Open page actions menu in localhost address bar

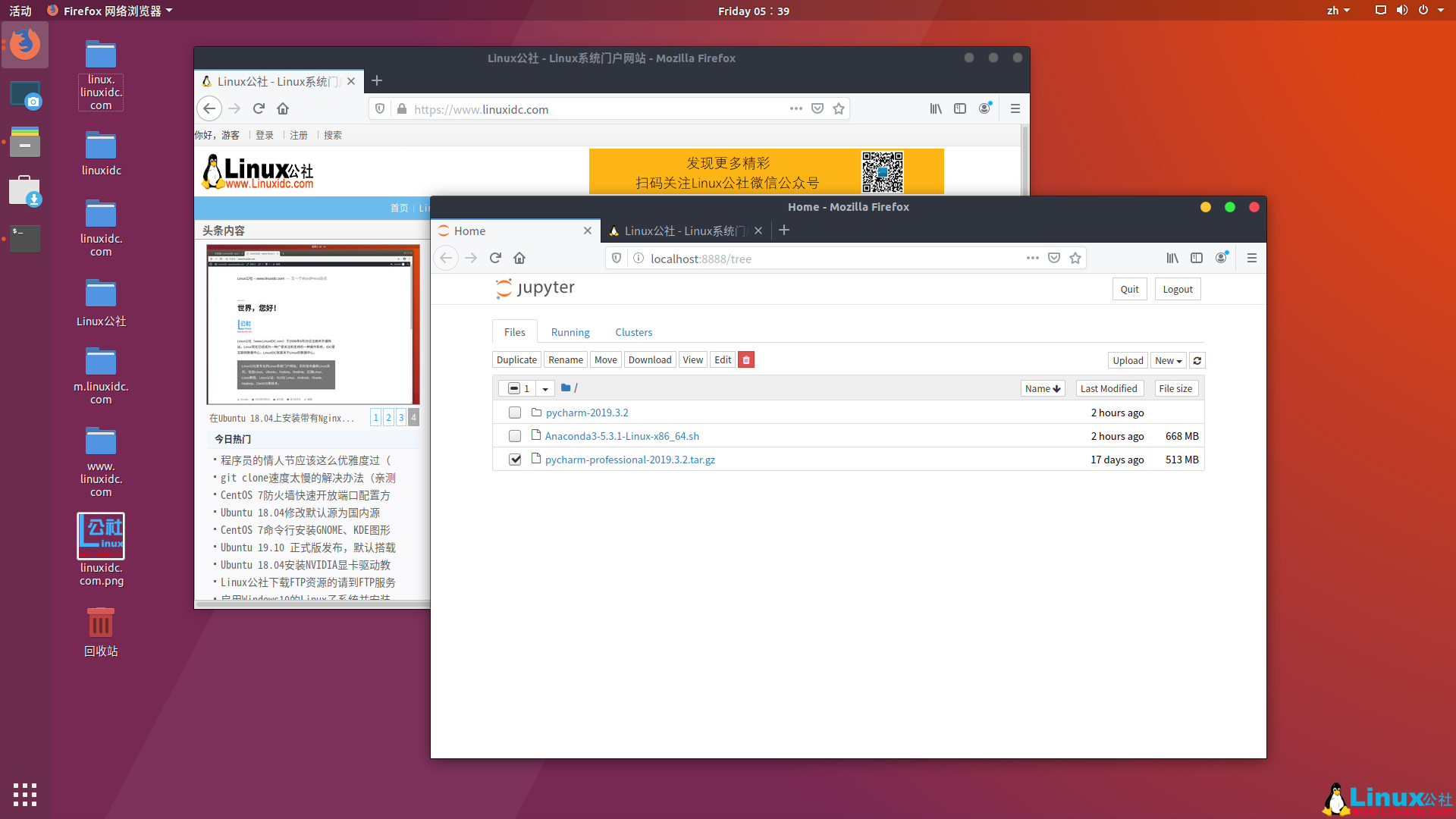(1033, 258)
